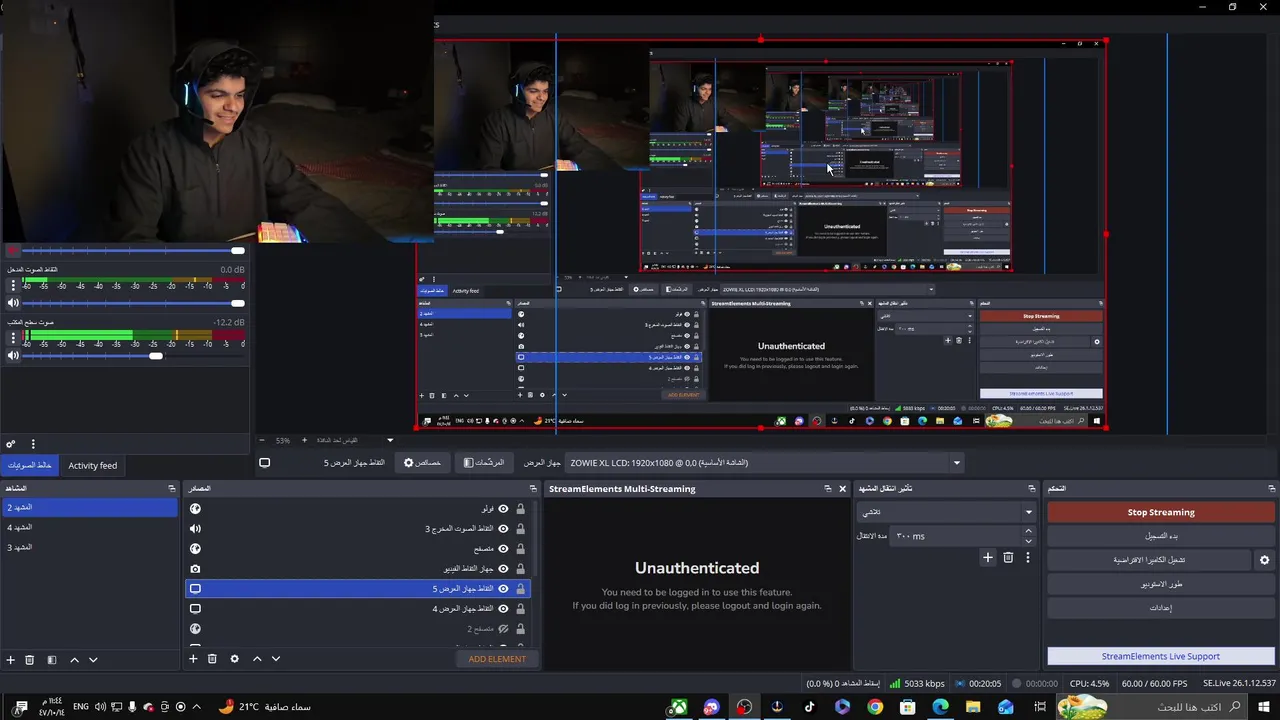
Task: Toggle طور الاستوديو studio mode button
Action: point(1161,584)
